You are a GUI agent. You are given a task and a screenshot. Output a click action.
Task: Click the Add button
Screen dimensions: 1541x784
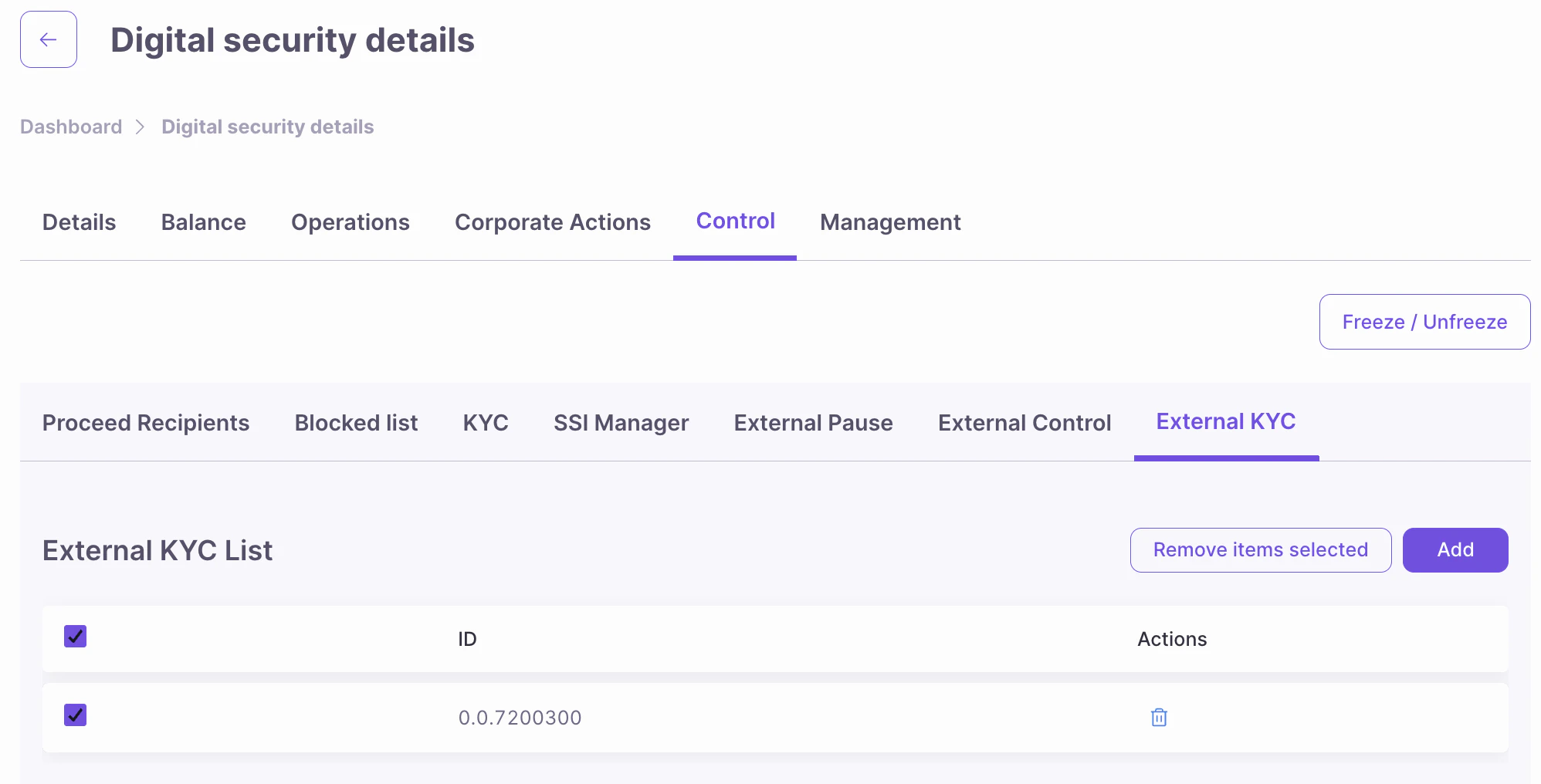pos(1455,550)
